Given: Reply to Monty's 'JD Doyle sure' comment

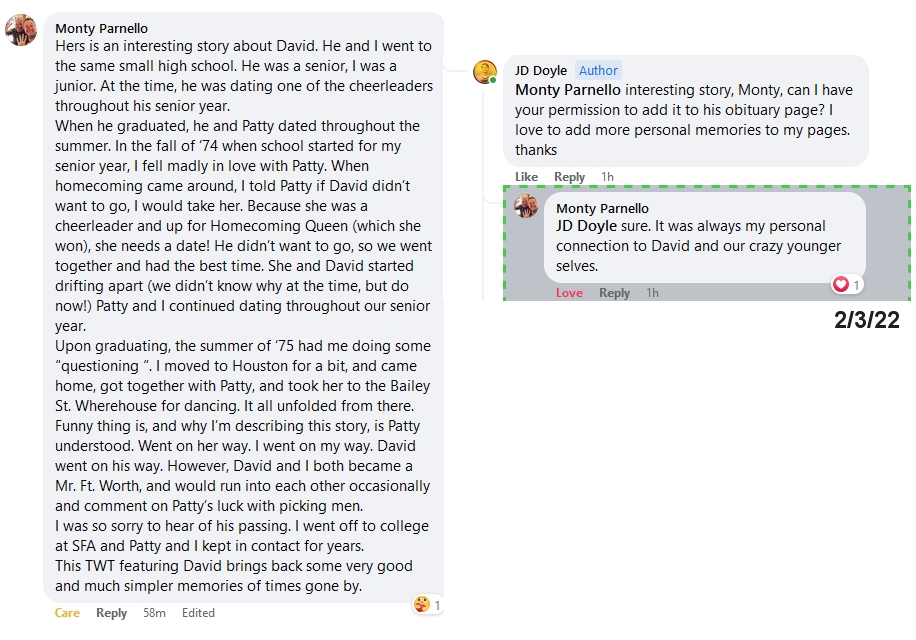Looking at the screenshot, I should (x=614, y=293).
